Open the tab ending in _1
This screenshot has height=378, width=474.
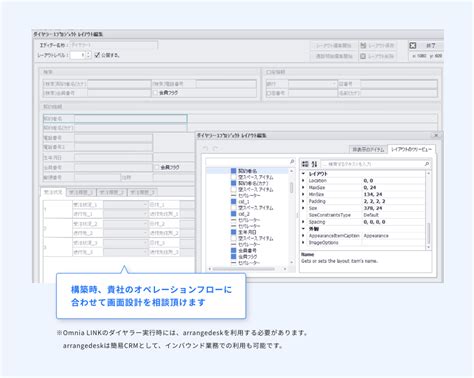(x=81, y=192)
